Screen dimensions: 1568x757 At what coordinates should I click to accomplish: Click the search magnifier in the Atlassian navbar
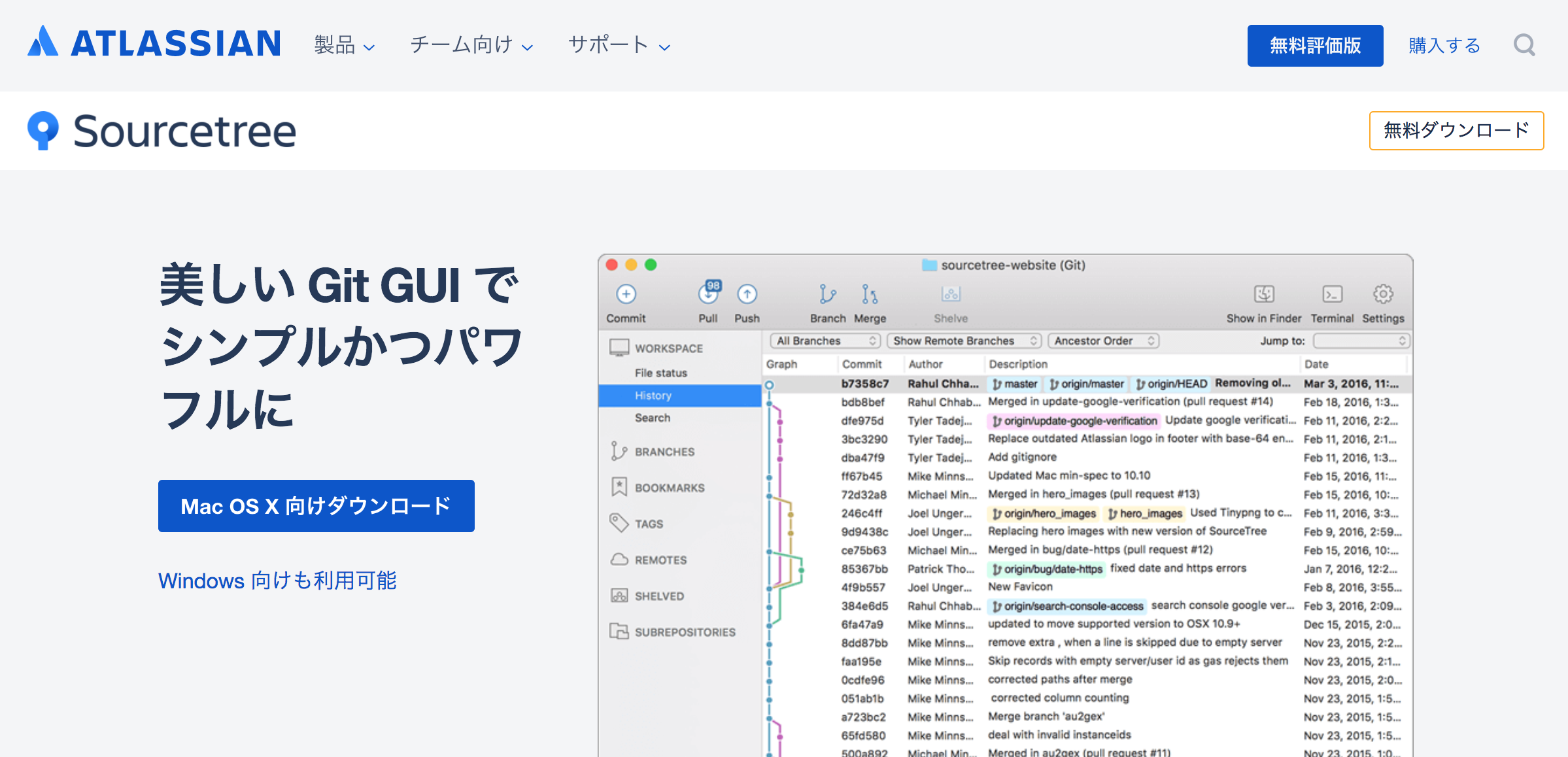pos(1525,44)
